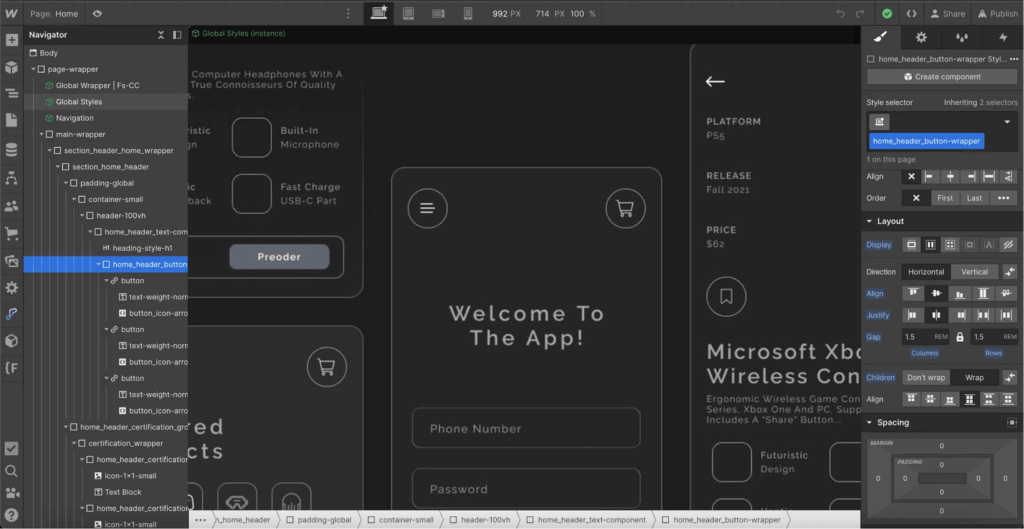Open element options three-dots menu
1024x529 pixels.
(1014, 59)
